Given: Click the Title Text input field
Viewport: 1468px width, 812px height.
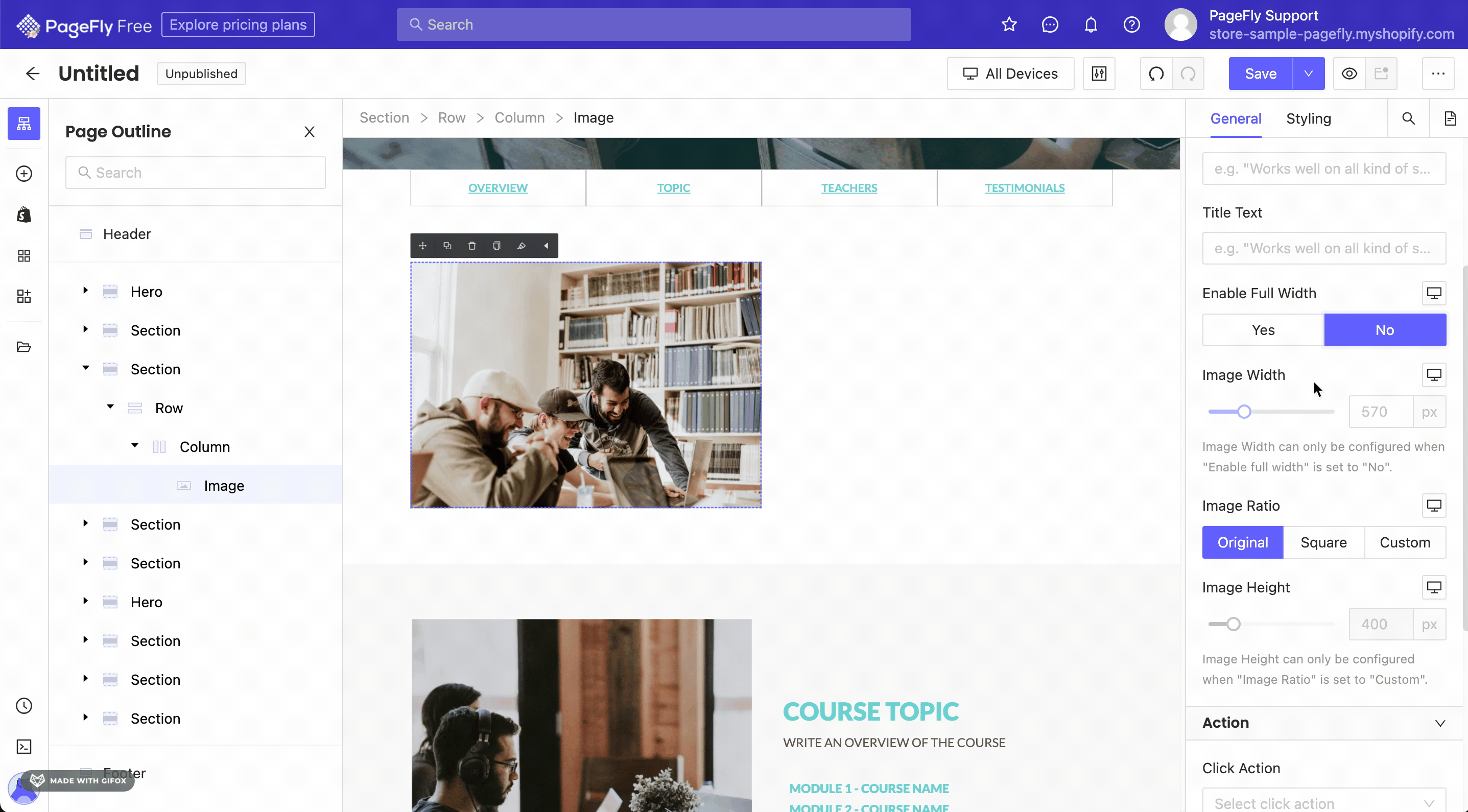Looking at the screenshot, I should [x=1324, y=248].
